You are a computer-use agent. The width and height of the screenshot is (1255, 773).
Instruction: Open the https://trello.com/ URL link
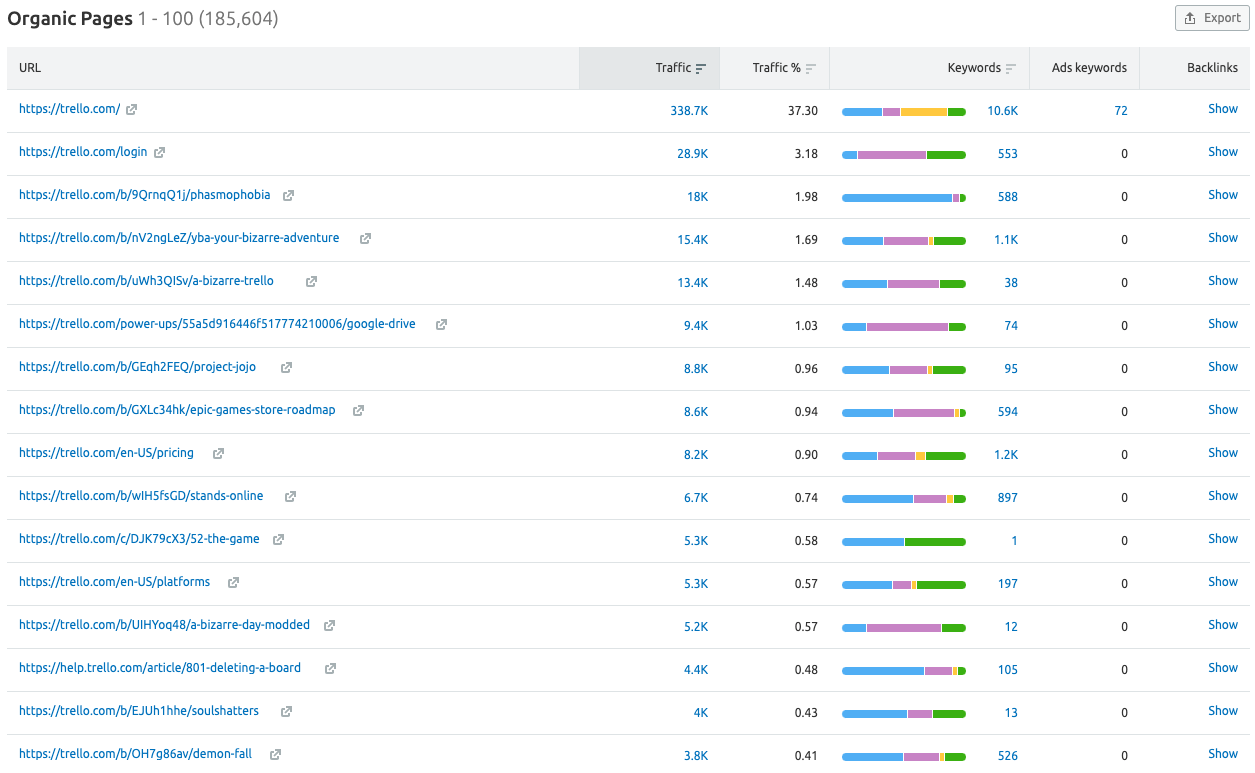click(x=69, y=109)
